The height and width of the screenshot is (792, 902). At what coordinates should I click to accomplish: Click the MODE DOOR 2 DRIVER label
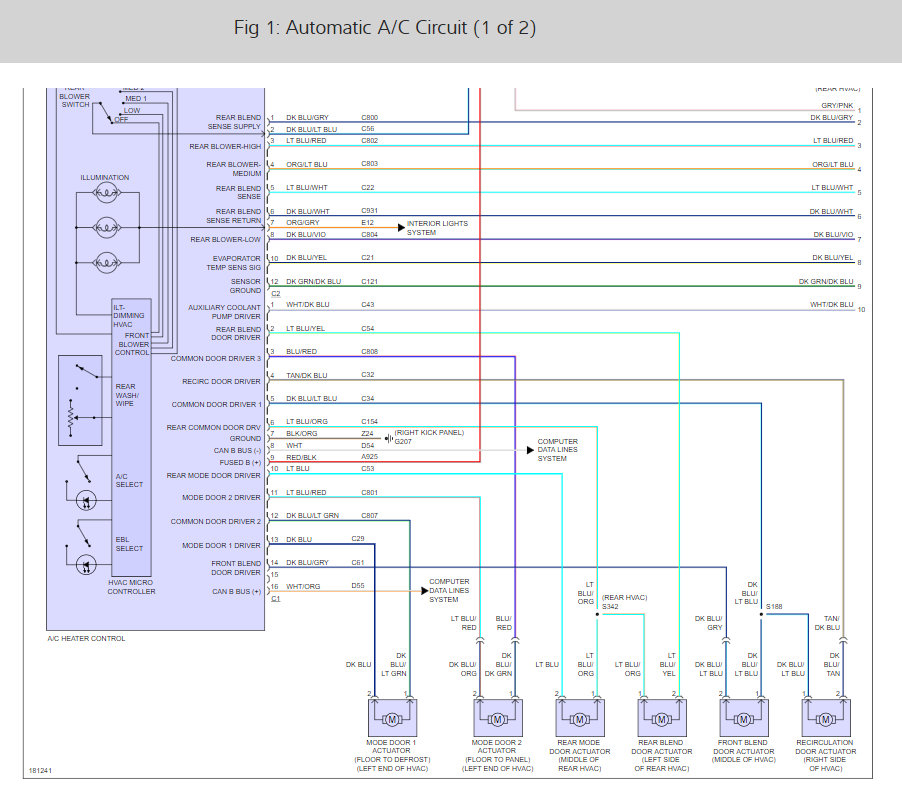click(221, 498)
